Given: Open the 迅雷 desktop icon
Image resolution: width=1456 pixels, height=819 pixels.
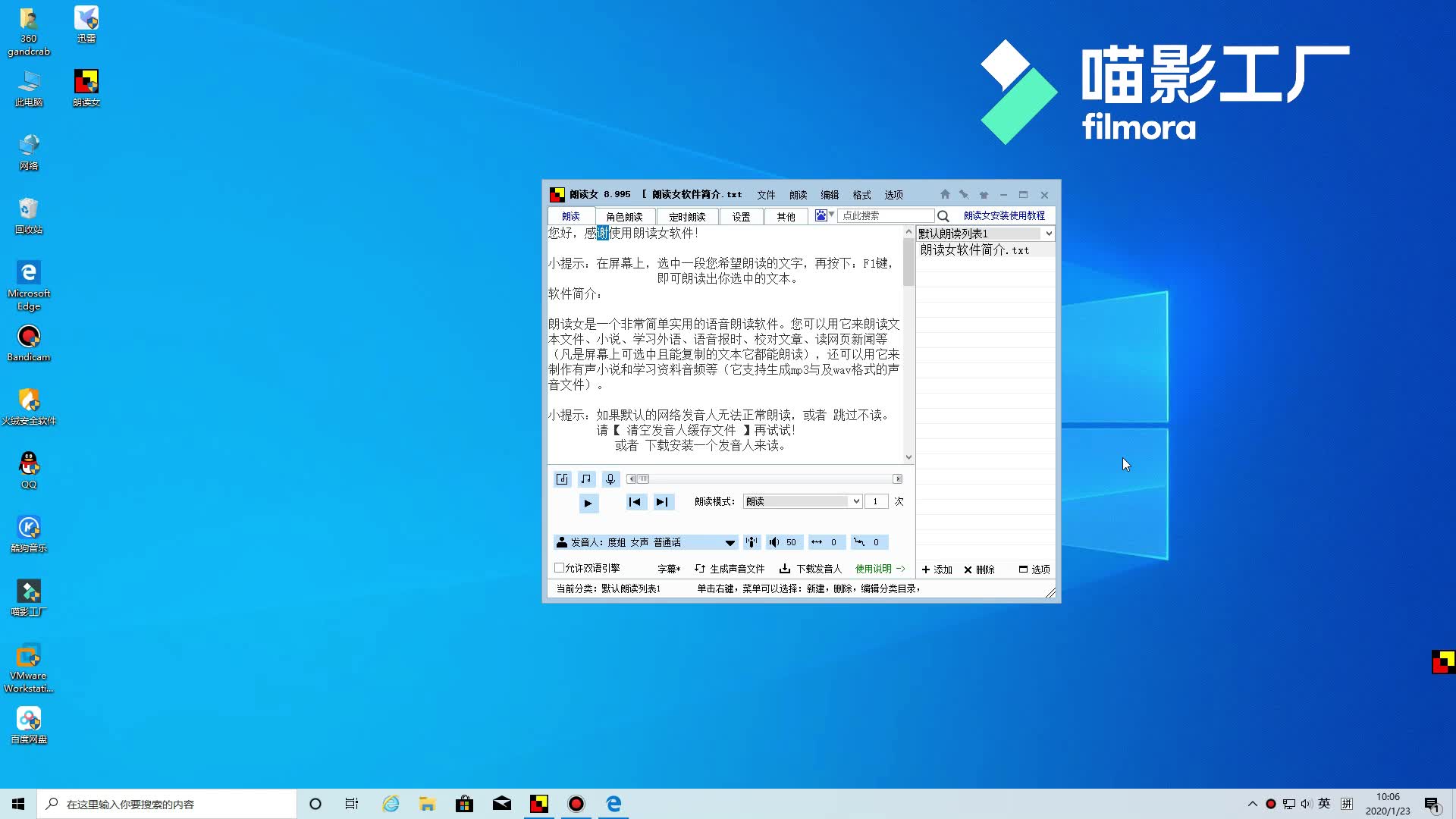Looking at the screenshot, I should (86, 24).
